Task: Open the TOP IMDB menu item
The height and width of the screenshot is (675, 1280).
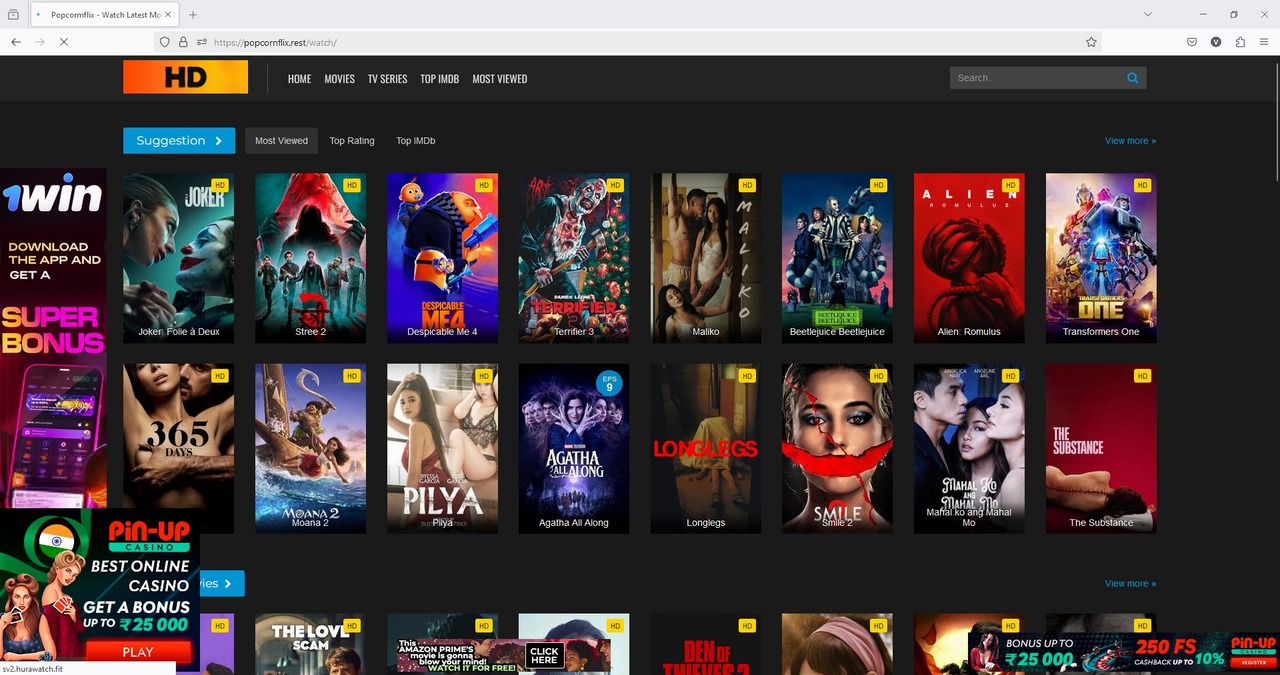Action: pos(439,78)
